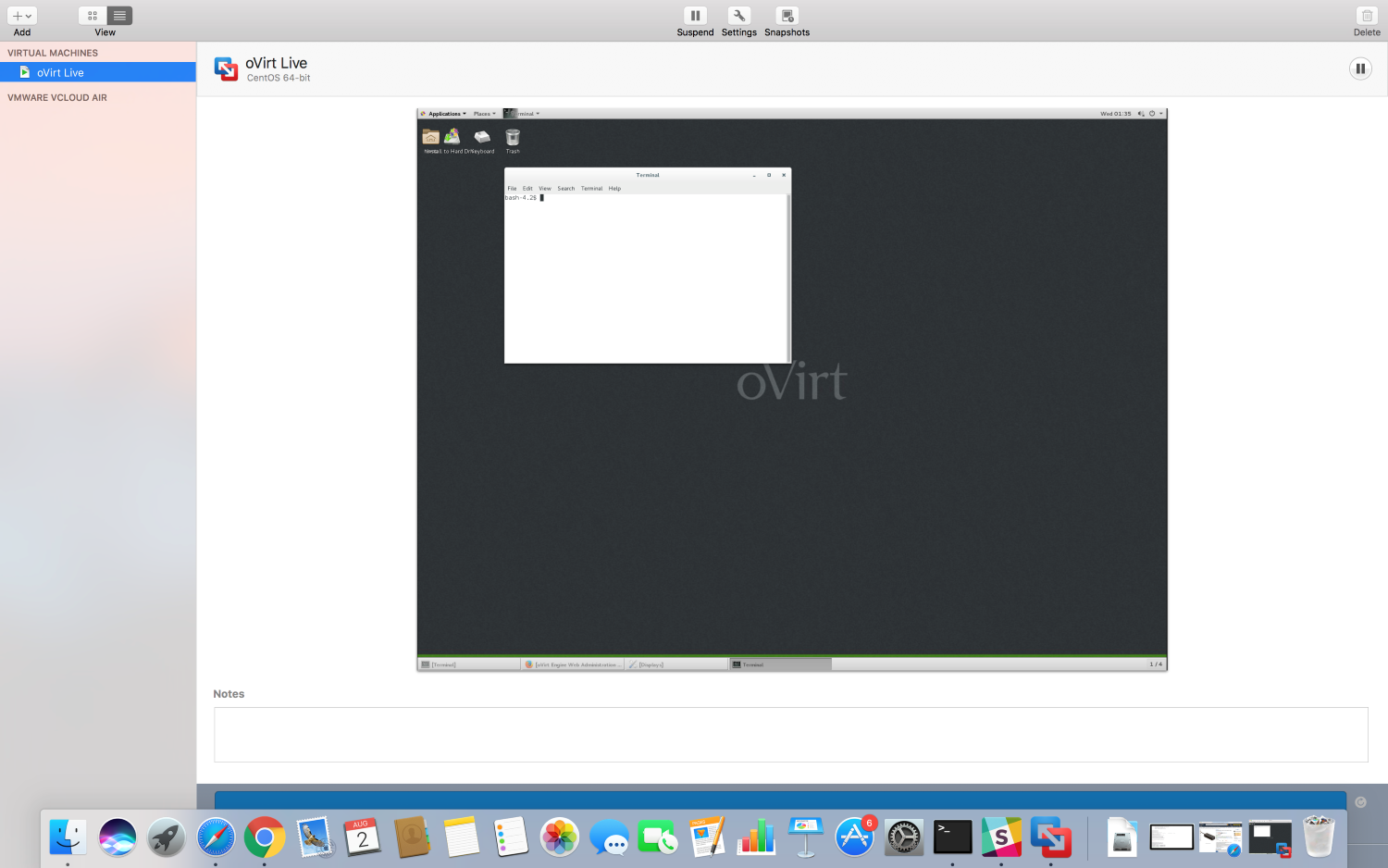This screenshot has height=868, width=1388.
Task: Open the Terminal menu in menubar
Action: point(592,189)
